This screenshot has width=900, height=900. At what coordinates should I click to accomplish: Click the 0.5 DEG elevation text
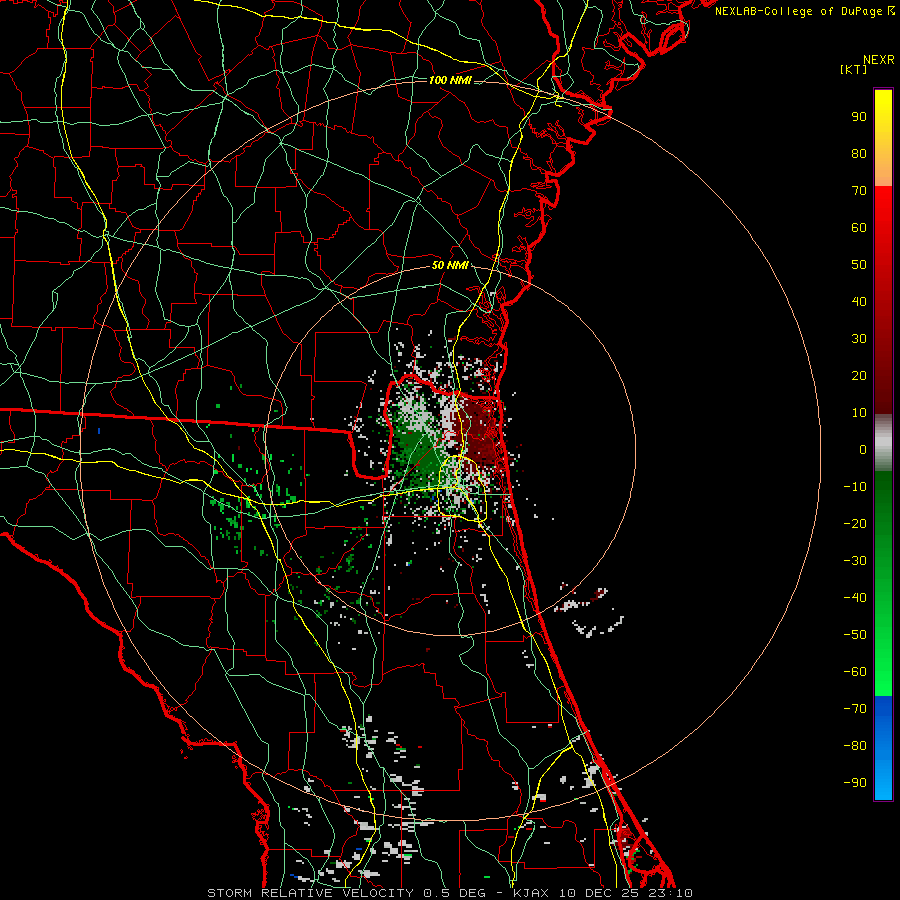[455, 893]
